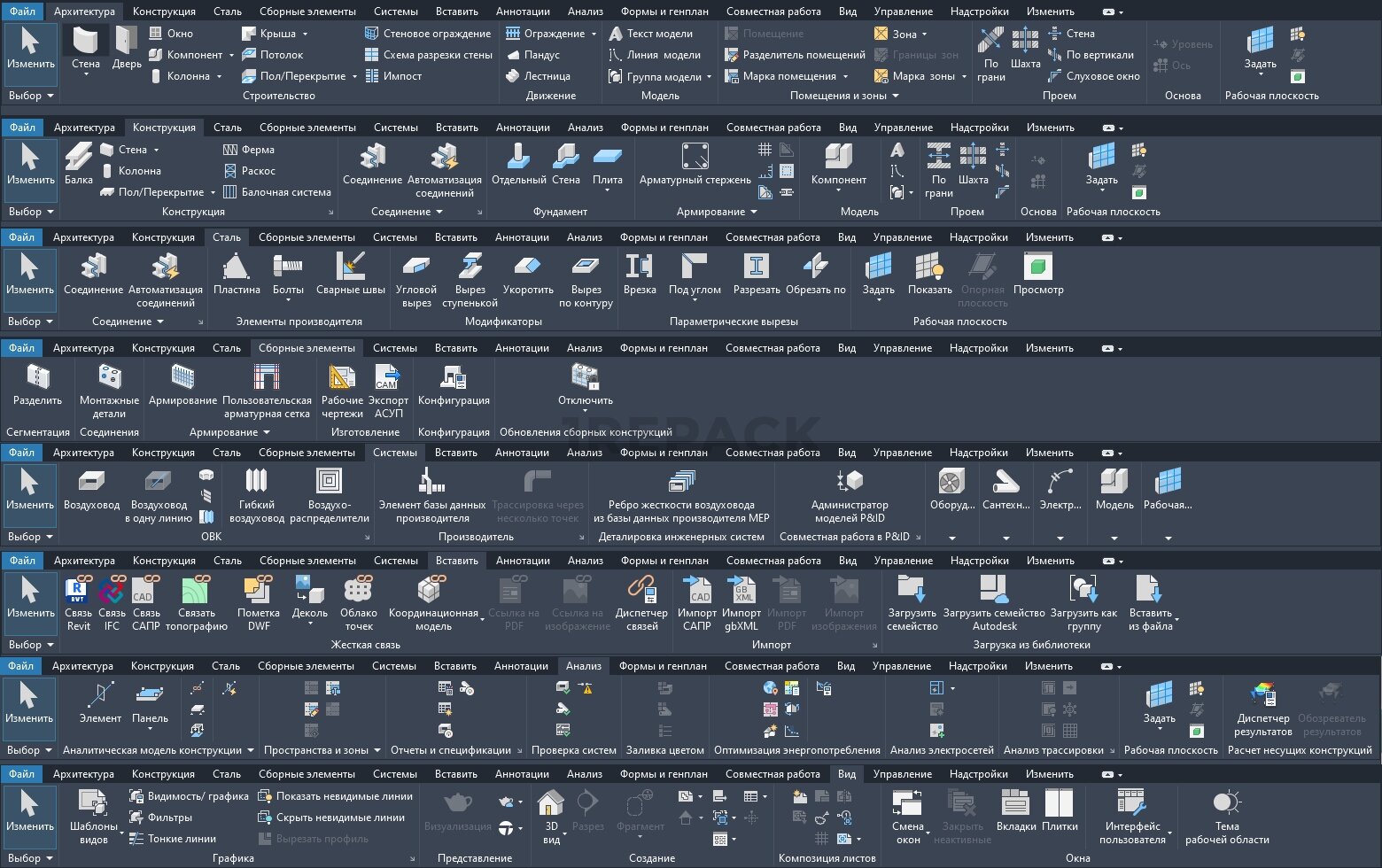
Task: Activate the Пандус ramp tool
Action: 532,55
